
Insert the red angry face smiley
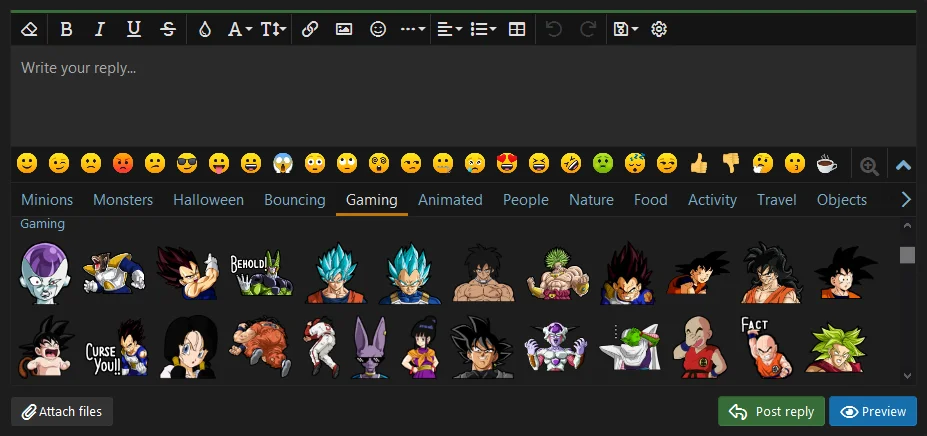pos(123,163)
